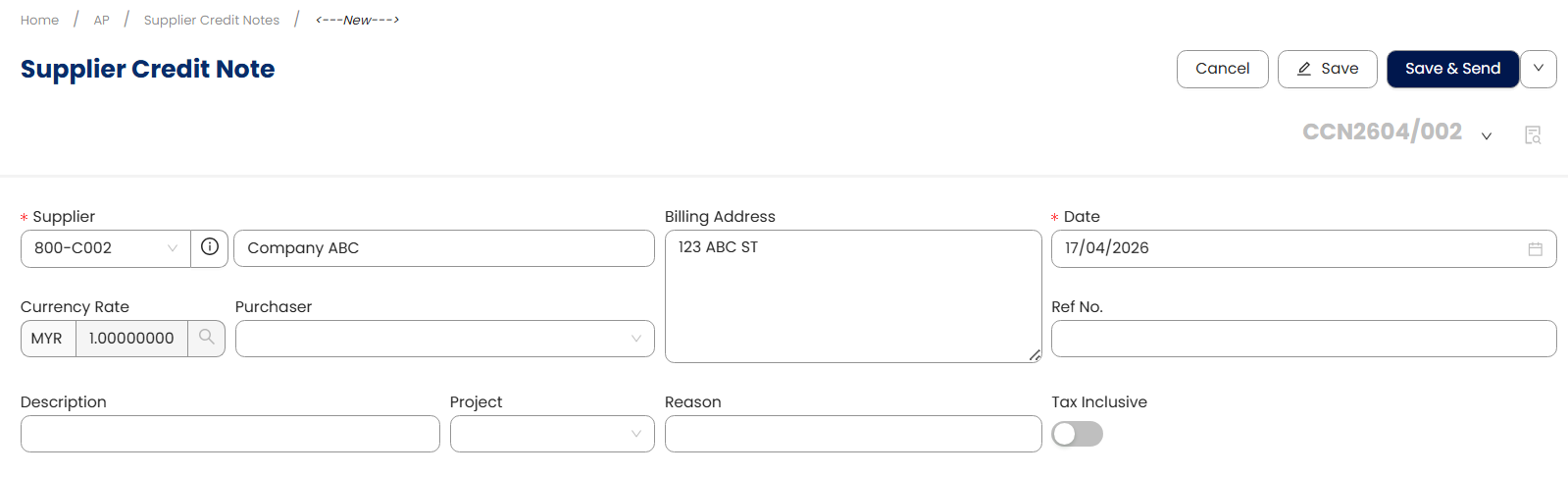This screenshot has height=477, width=1568.
Task: Focus the Ref No. input field
Action: tap(1303, 339)
